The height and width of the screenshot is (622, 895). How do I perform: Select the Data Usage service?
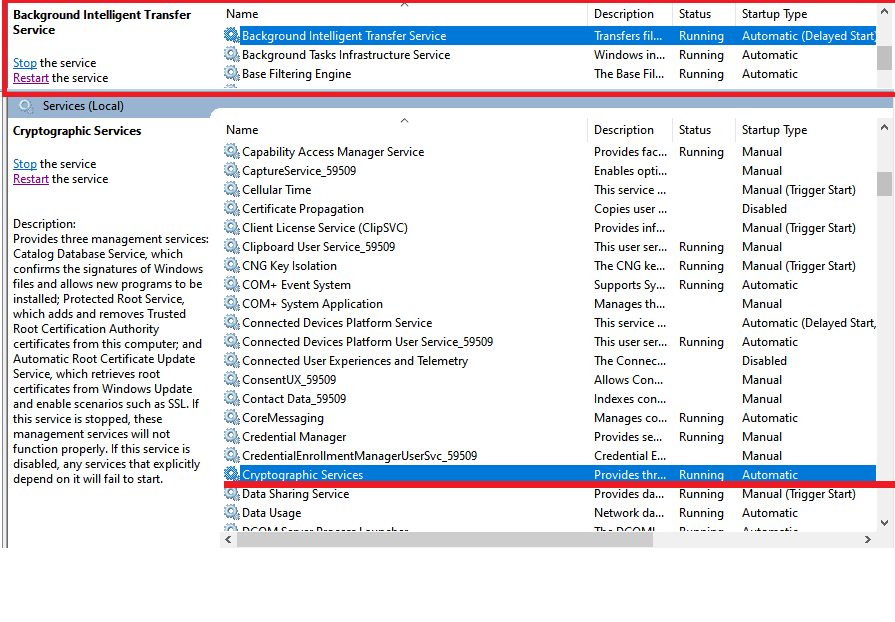coord(550,512)
